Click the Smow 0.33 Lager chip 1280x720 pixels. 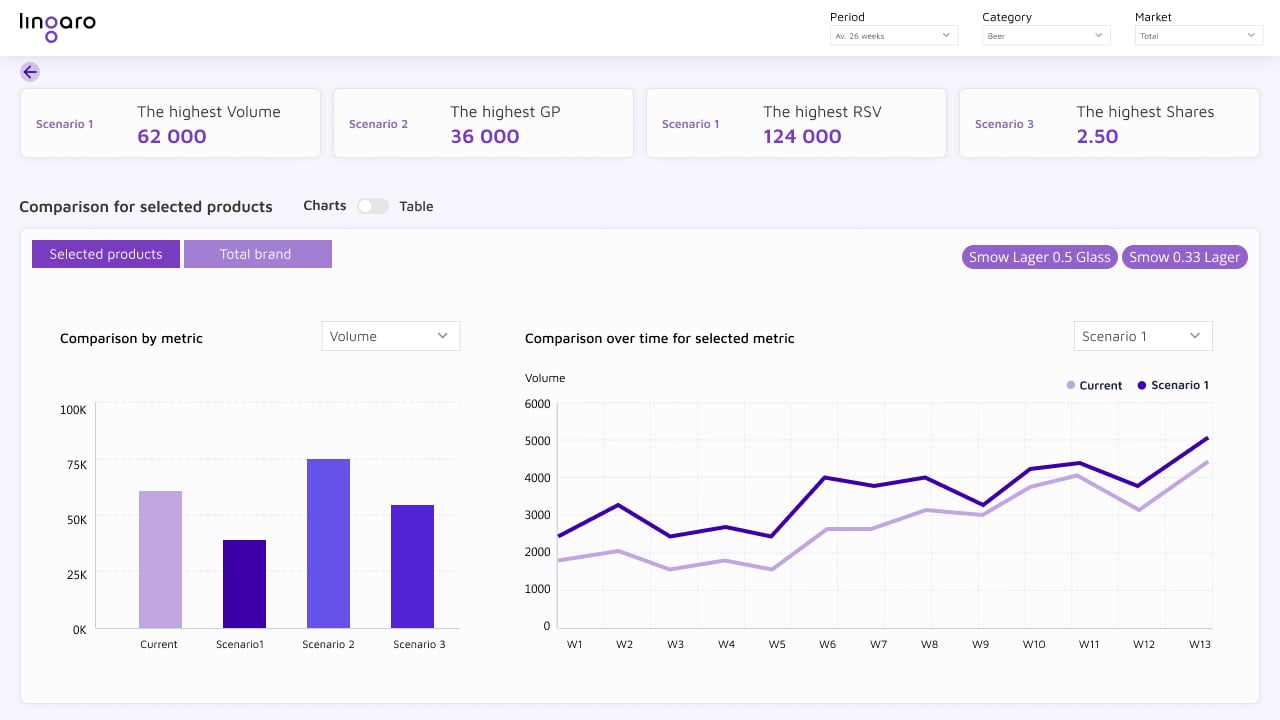click(1184, 257)
